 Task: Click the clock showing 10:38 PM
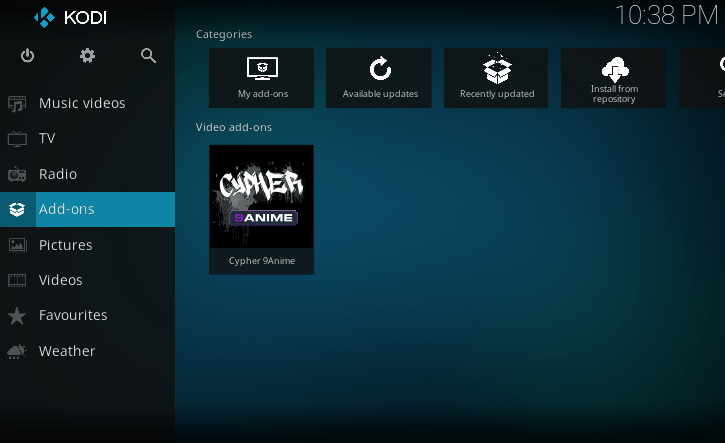coord(665,15)
